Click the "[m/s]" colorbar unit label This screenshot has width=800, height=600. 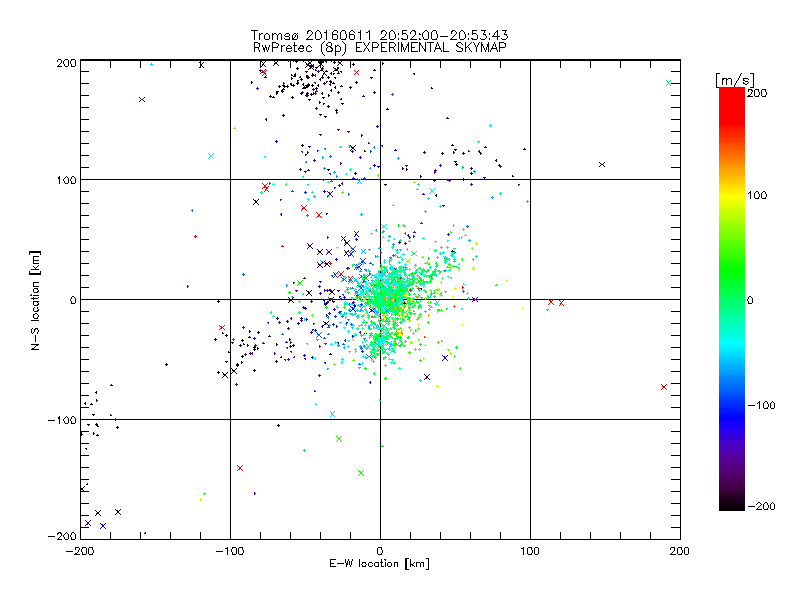point(735,80)
